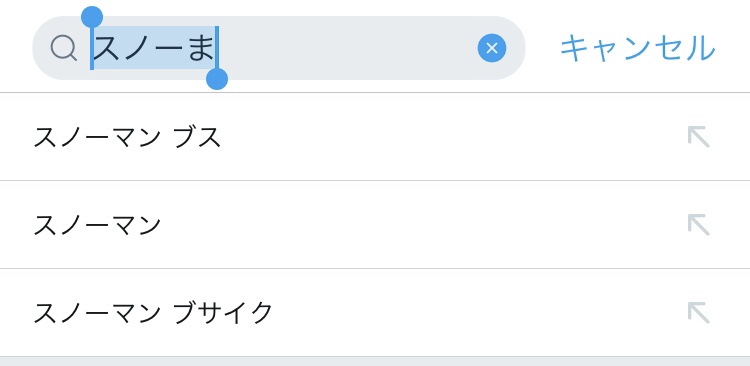Click the bottom-right text selection handle

point(217,79)
